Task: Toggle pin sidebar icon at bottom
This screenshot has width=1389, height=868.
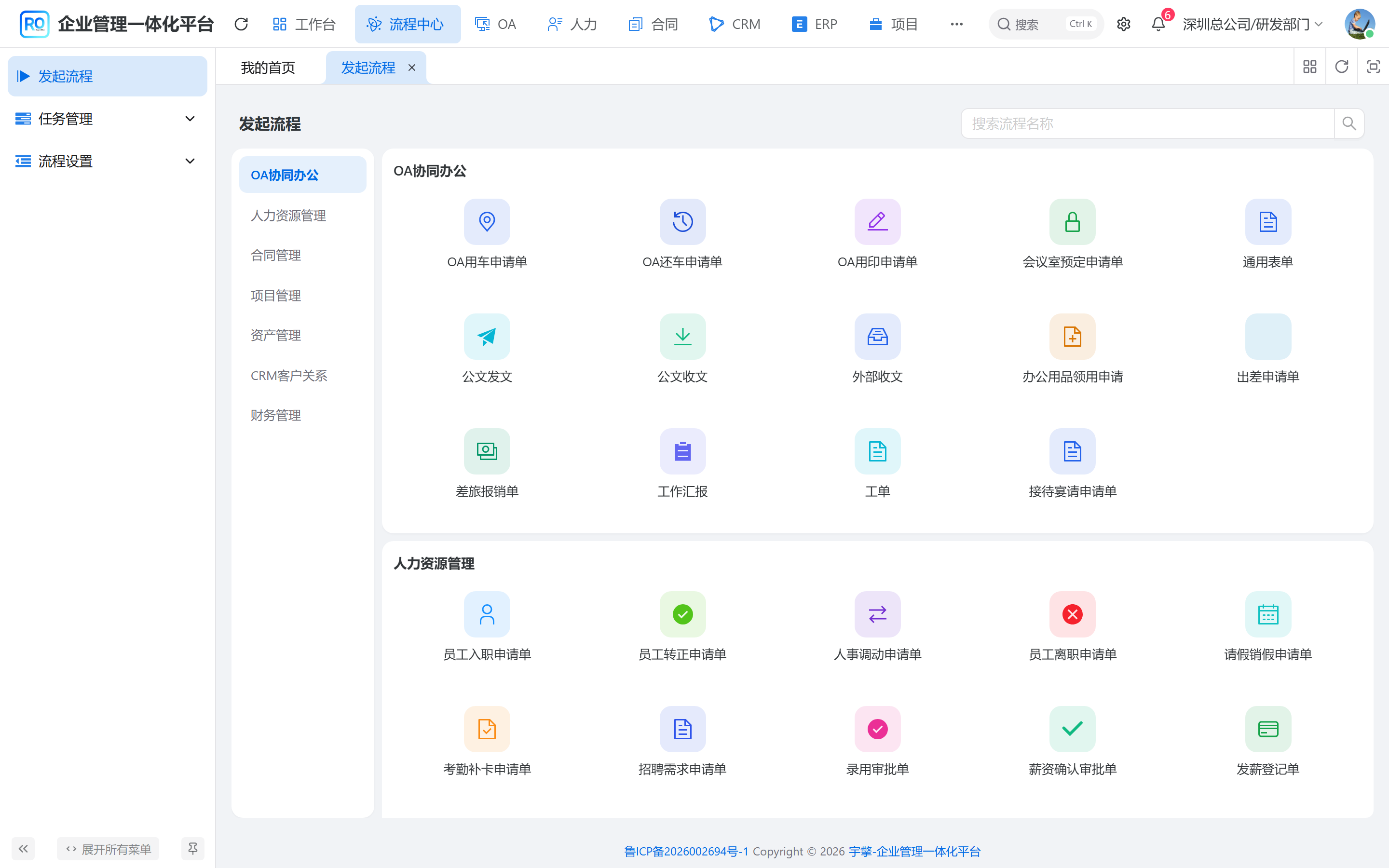Action: click(193, 849)
